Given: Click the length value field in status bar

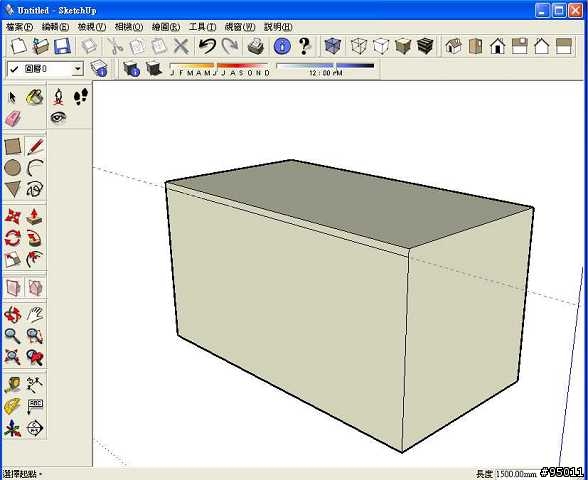Looking at the screenshot, I should pos(517,474).
